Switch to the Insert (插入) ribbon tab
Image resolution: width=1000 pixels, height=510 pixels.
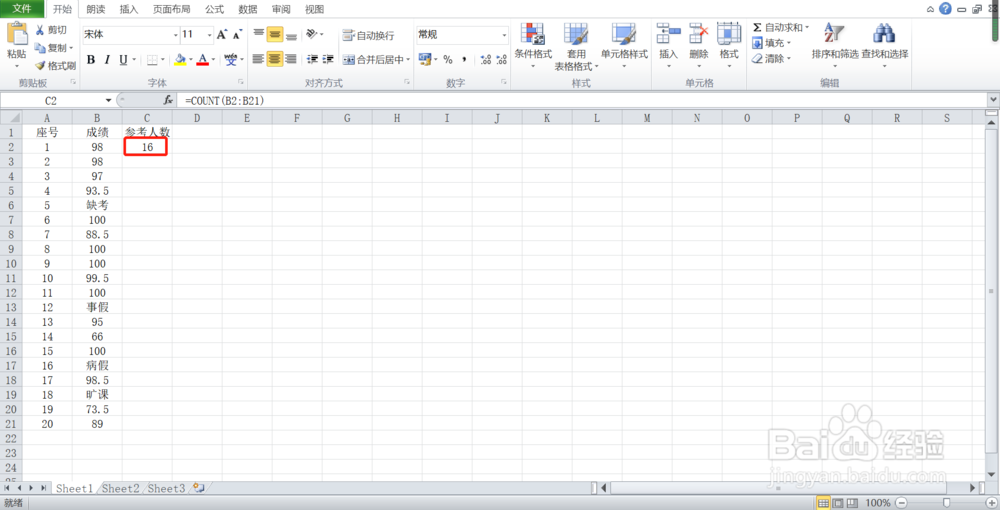tap(129, 9)
